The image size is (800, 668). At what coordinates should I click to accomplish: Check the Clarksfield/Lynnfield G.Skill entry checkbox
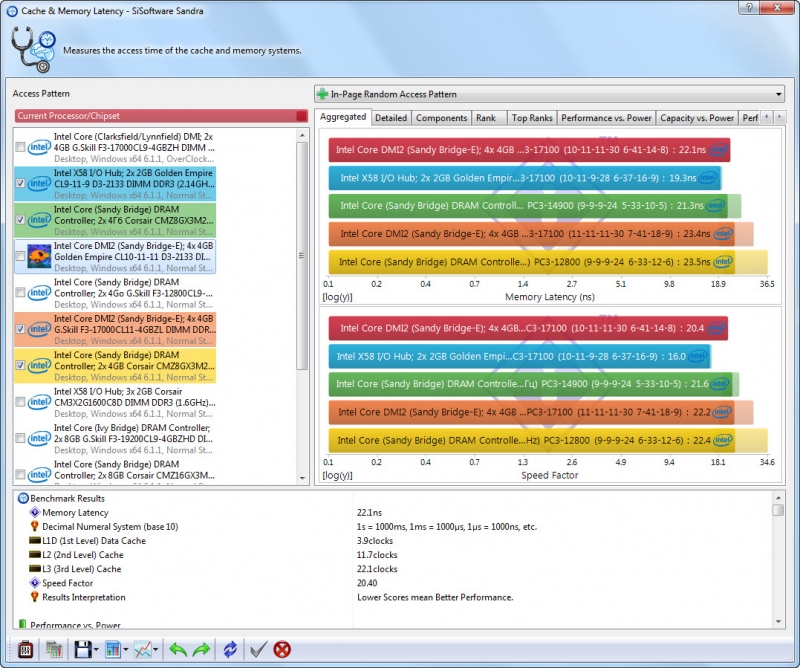tap(20, 147)
